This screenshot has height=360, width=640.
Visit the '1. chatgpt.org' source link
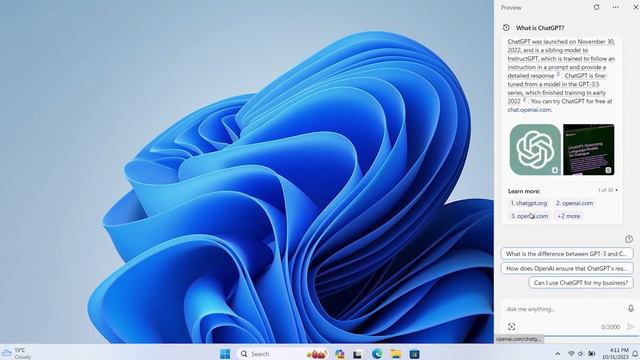pyautogui.click(x=529, y=203)
